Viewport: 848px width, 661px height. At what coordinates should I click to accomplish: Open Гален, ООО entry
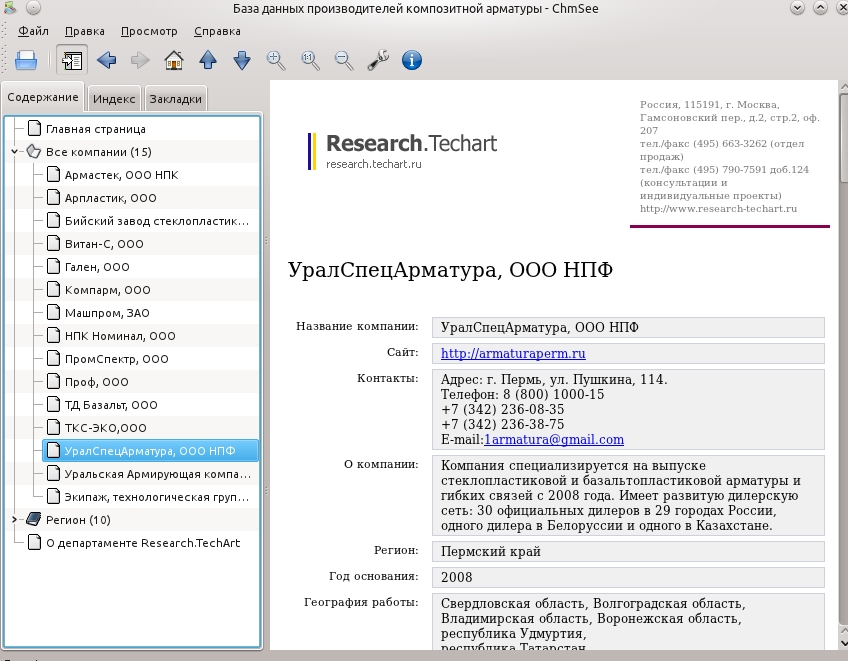tap(97, 267)
